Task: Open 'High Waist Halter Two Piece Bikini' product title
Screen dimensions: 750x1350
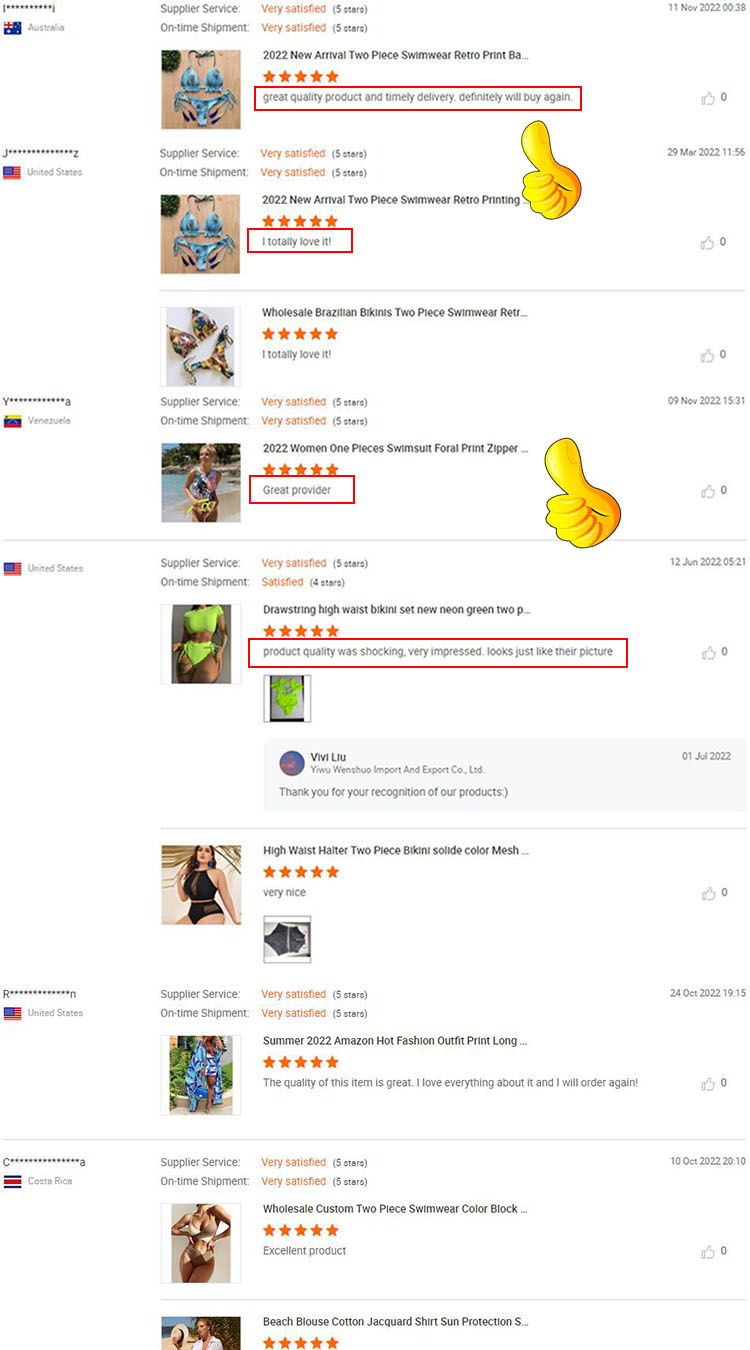Action: click(x=396, y=850)
